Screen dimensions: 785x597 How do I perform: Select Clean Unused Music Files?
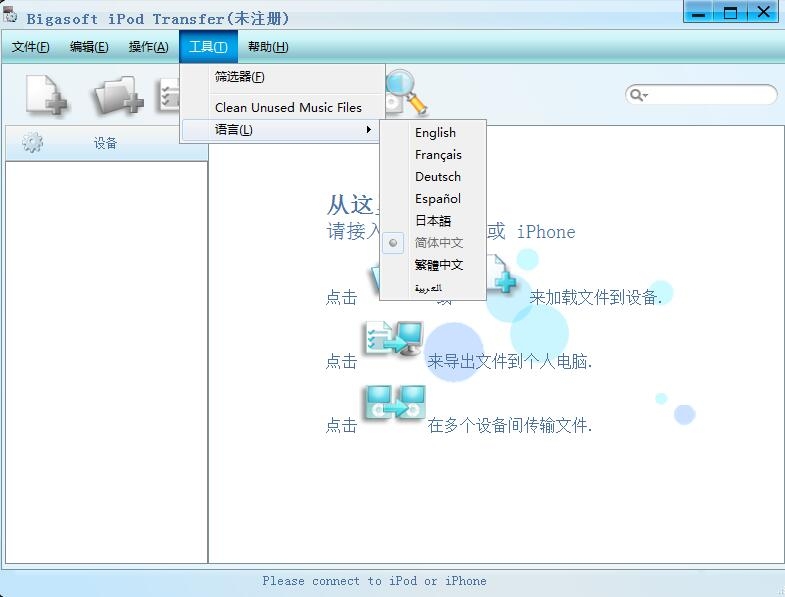point(283,107)
